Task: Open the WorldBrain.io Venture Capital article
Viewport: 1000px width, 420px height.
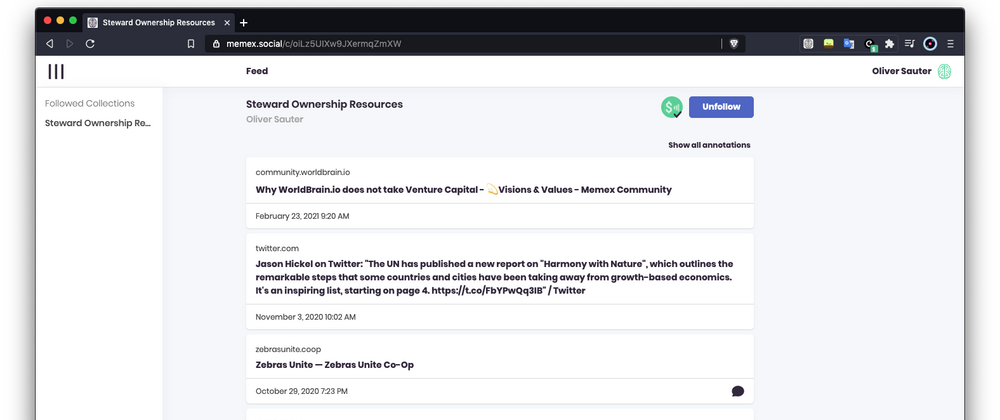Action: (464, 190)
